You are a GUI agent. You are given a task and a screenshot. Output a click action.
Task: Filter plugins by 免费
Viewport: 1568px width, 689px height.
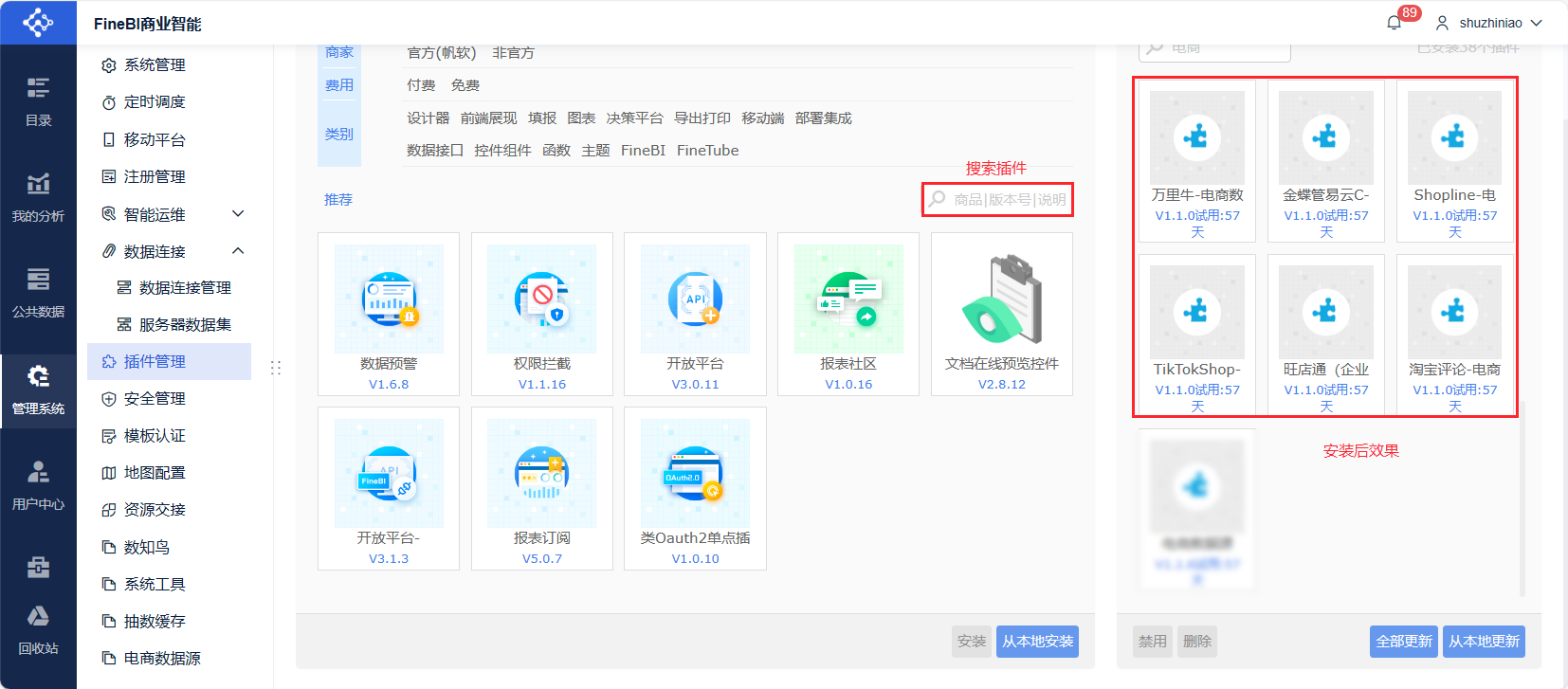click(465, 85)
